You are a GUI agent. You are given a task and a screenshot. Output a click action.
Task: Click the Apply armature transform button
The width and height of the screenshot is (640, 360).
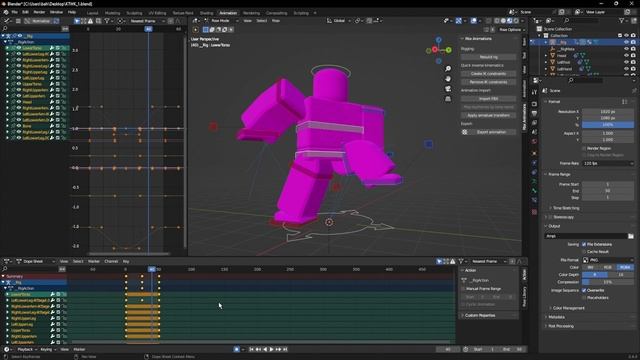489,116
